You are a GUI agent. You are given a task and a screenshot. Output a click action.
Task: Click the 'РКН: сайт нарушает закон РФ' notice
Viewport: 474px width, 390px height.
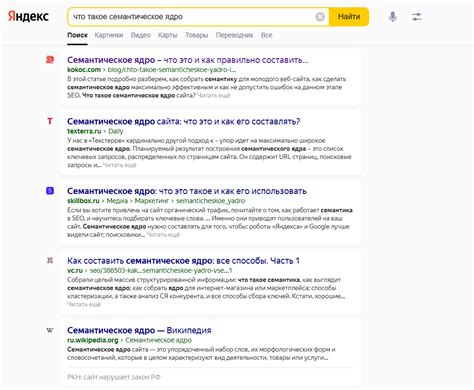(x=114, y=377)
